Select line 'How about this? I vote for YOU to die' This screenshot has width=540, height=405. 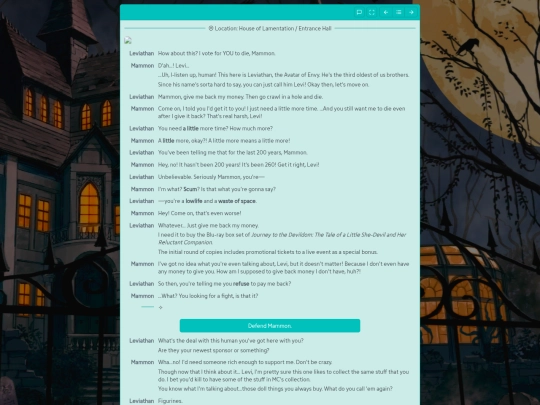click(217, 53)
